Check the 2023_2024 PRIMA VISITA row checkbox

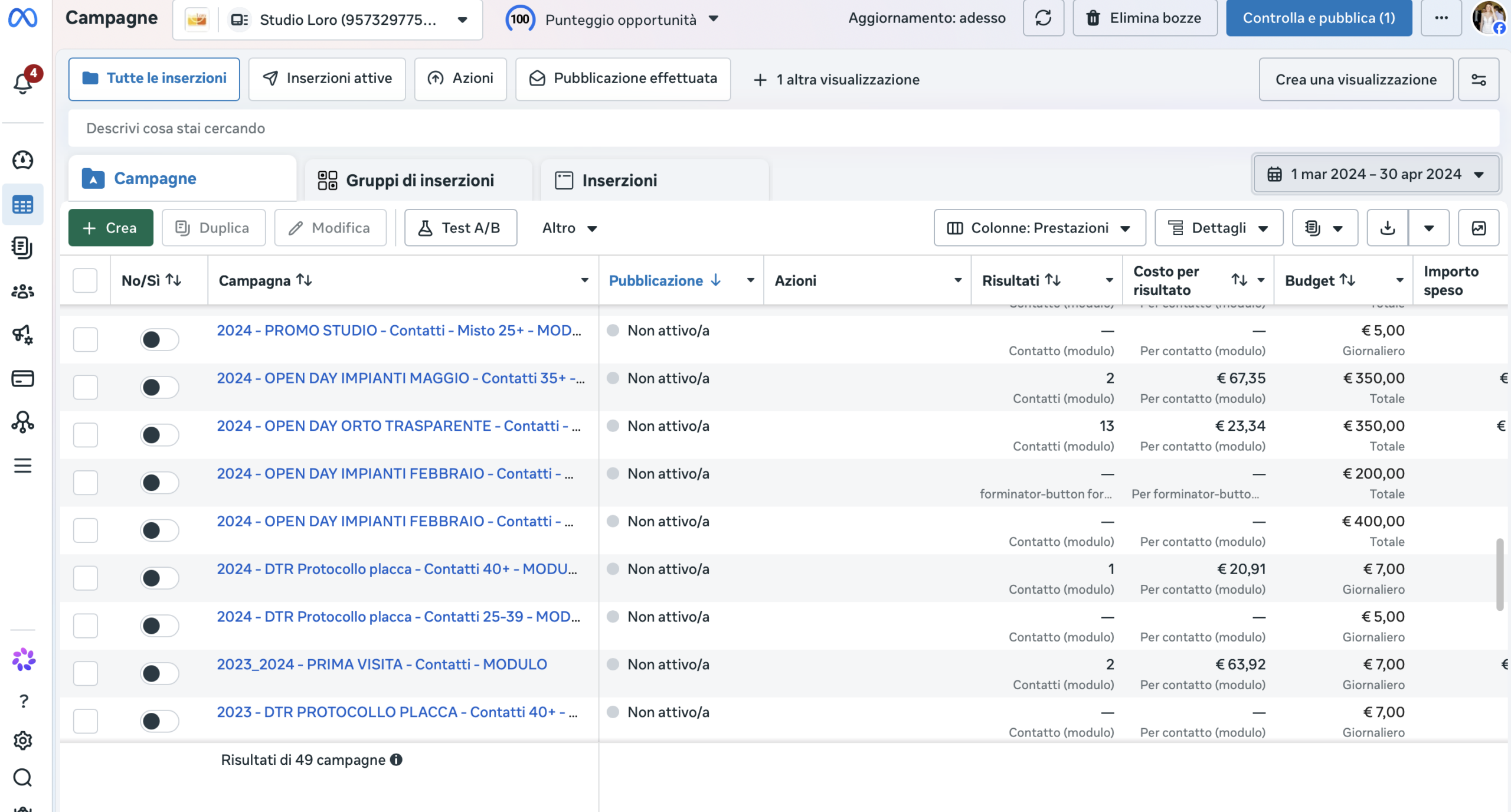[x=85, y=673]
